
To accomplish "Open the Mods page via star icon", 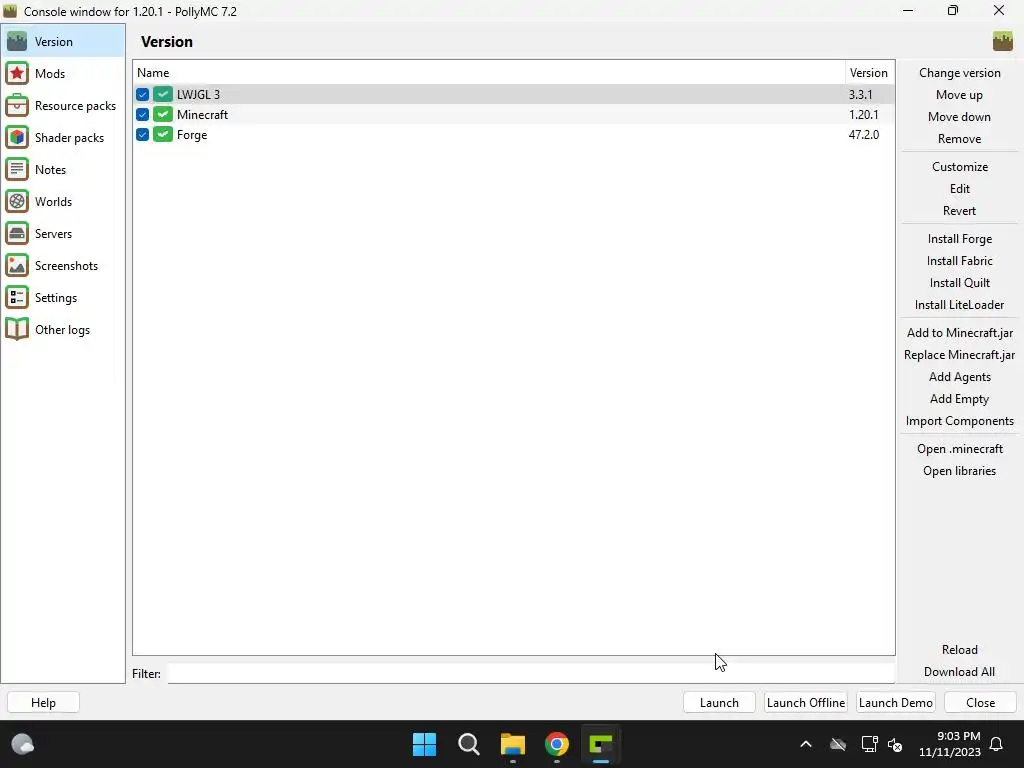I will click(17, 73).
